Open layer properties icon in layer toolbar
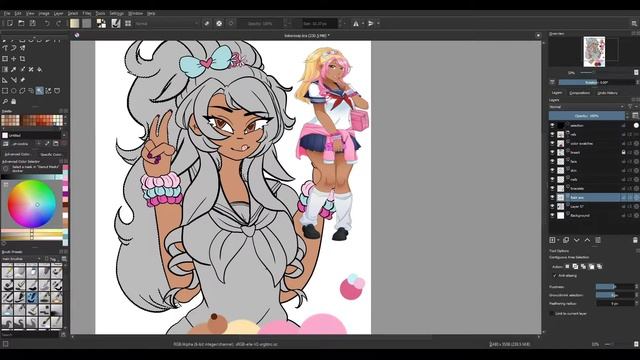Viewport: 640px width, 360px height. pos(598,240)
